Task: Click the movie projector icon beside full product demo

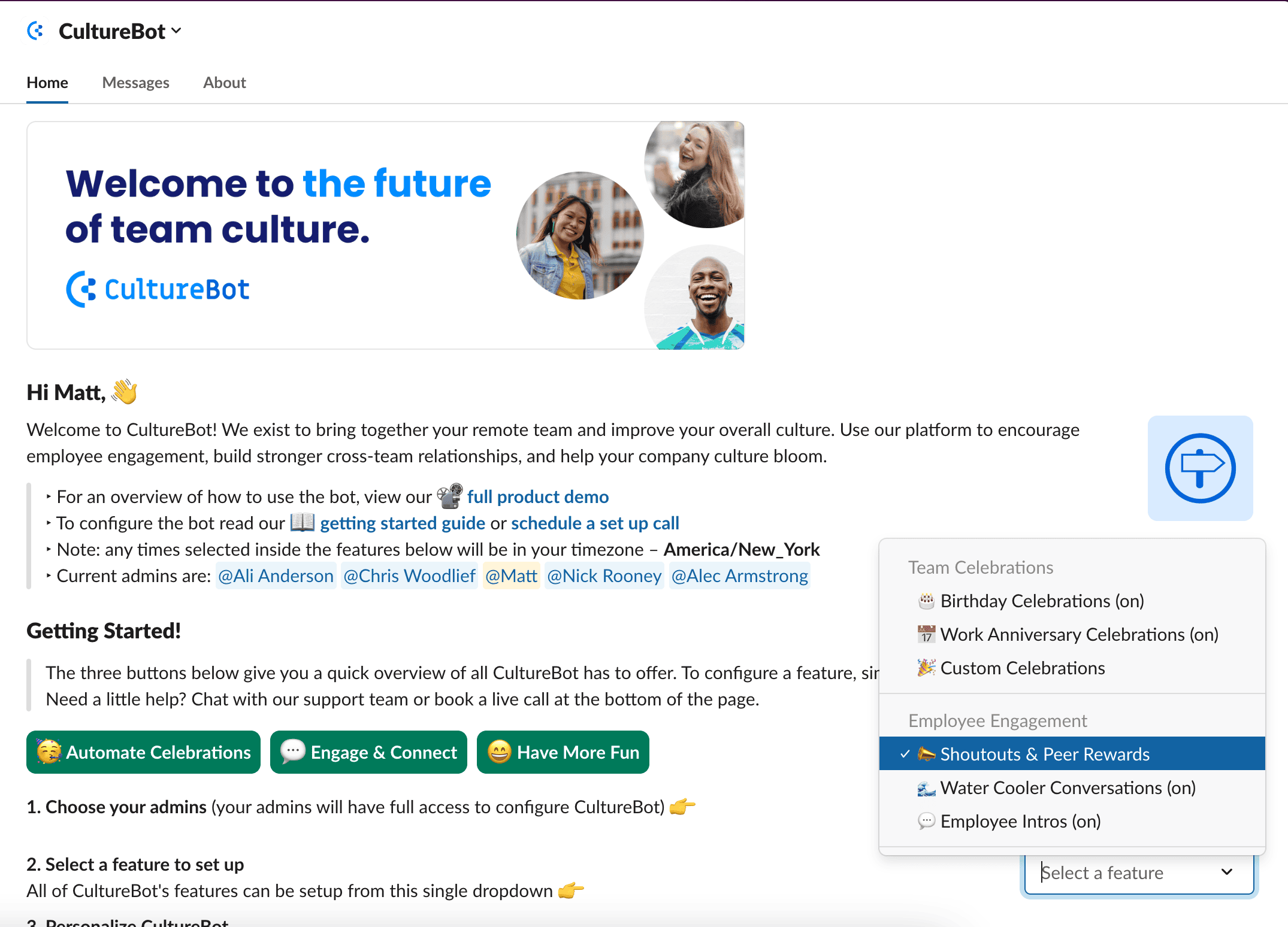Action: coord(451,496)
